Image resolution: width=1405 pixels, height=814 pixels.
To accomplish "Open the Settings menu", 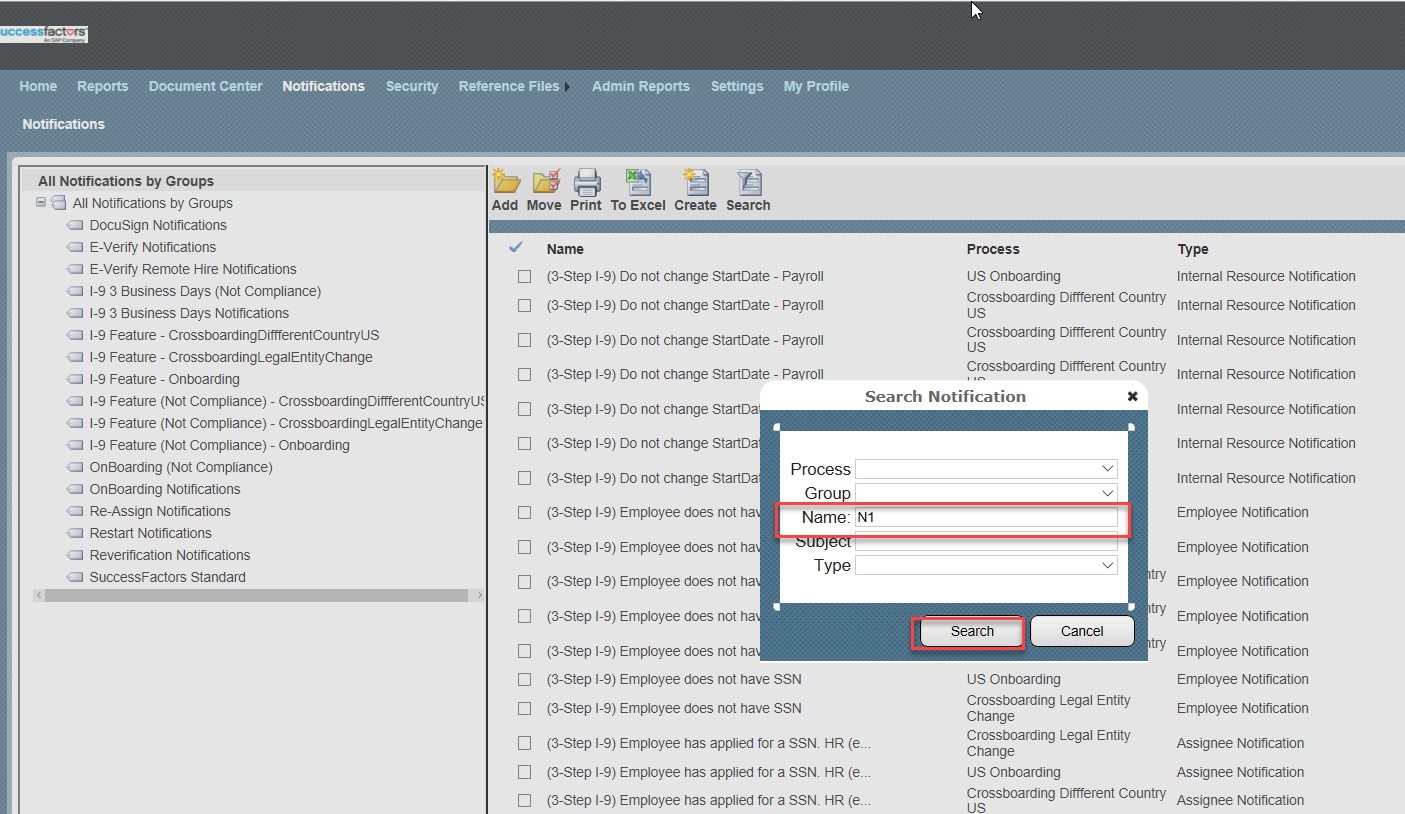I will 737,86.
